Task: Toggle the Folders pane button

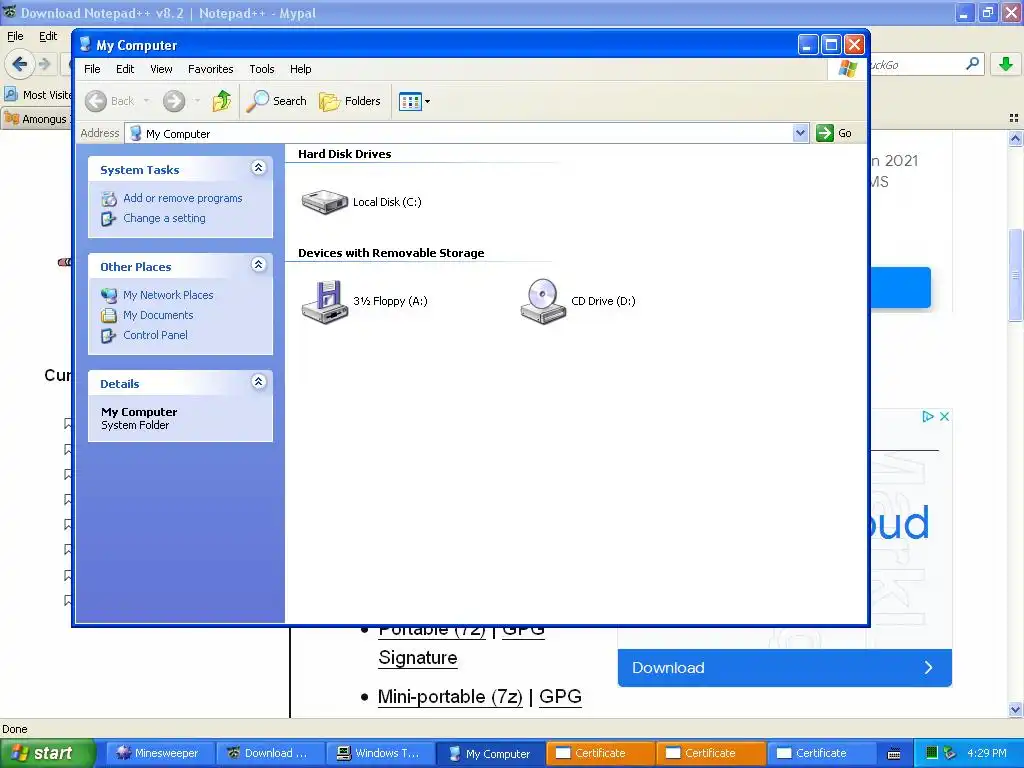Action: point(349,101)
